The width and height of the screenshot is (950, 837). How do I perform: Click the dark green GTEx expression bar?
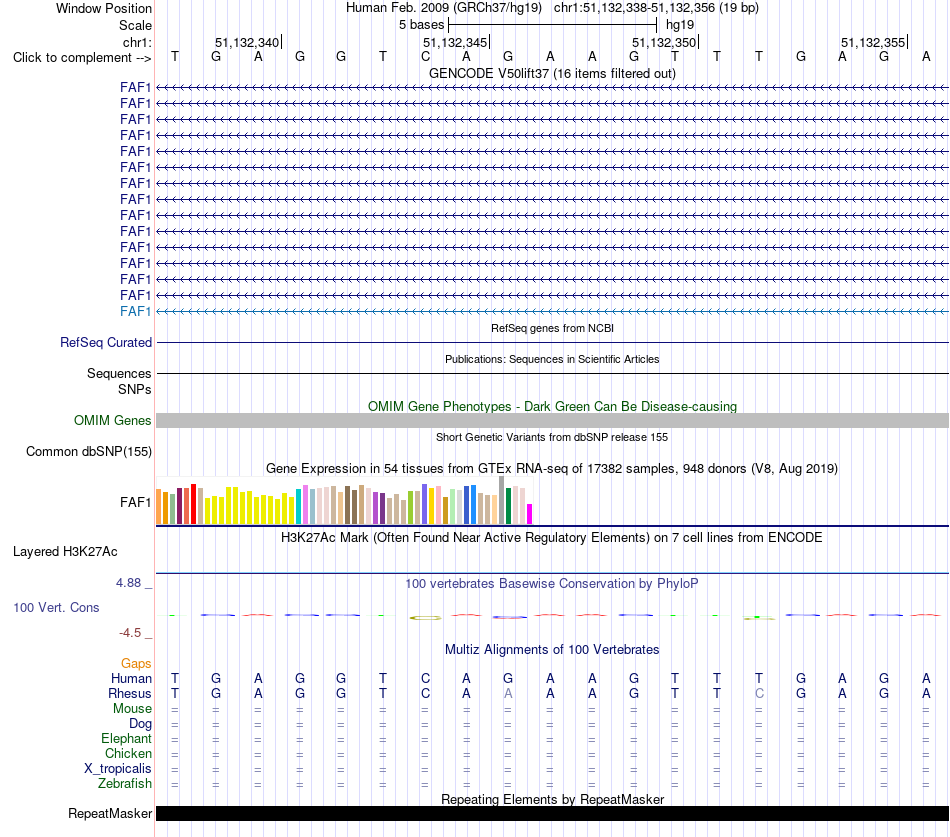(509, 506)
